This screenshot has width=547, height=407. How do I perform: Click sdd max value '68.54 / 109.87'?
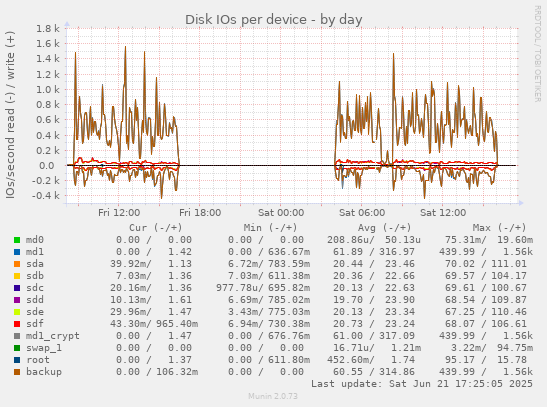486,300
